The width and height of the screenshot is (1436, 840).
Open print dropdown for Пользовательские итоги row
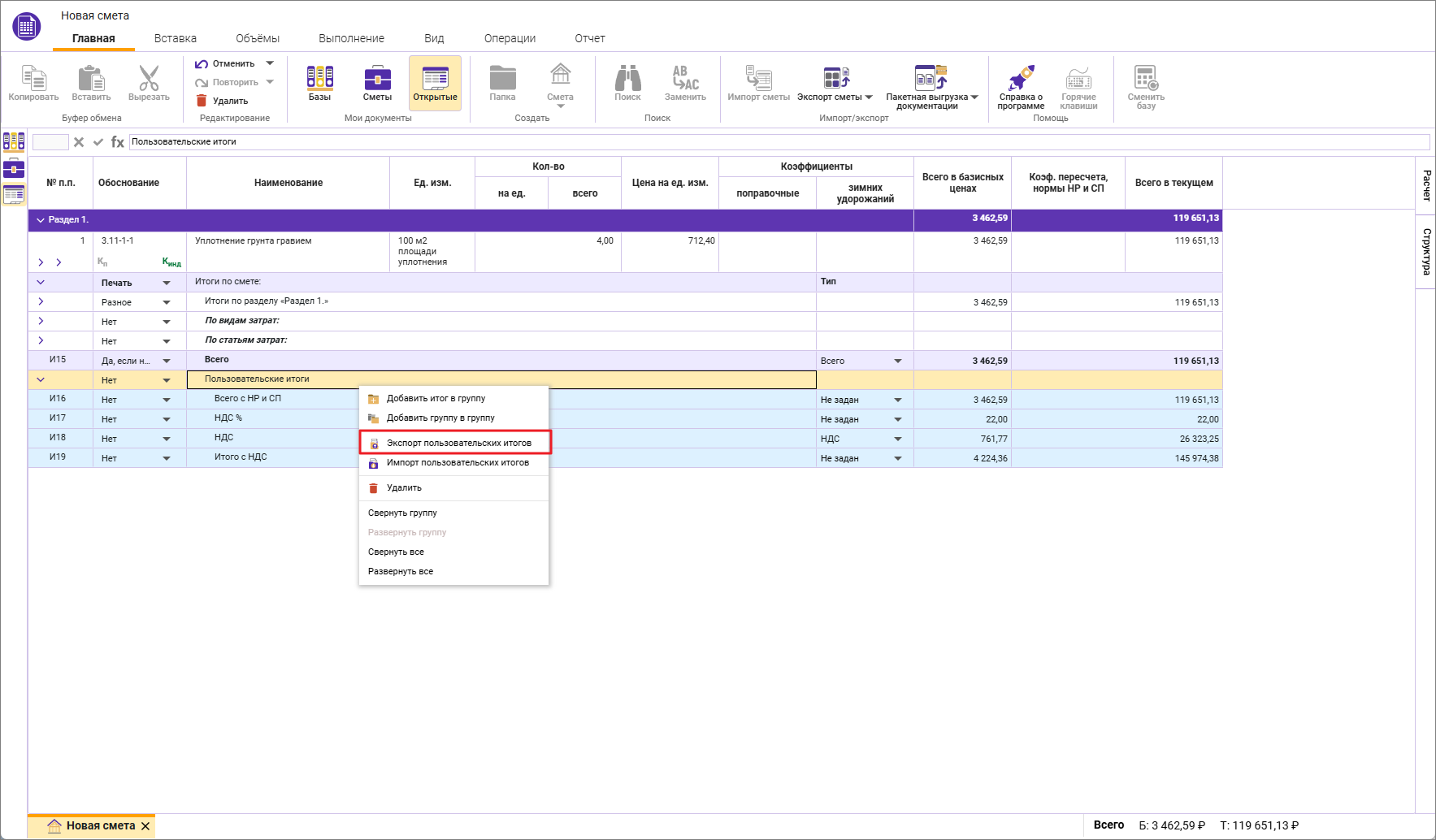coord(167,380)
